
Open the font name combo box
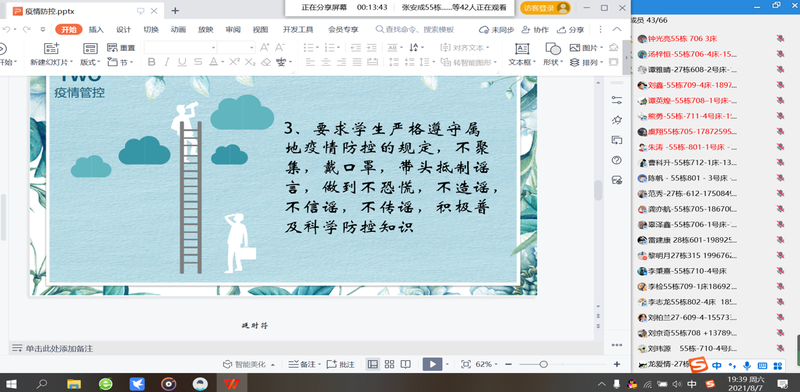(181, 47)
